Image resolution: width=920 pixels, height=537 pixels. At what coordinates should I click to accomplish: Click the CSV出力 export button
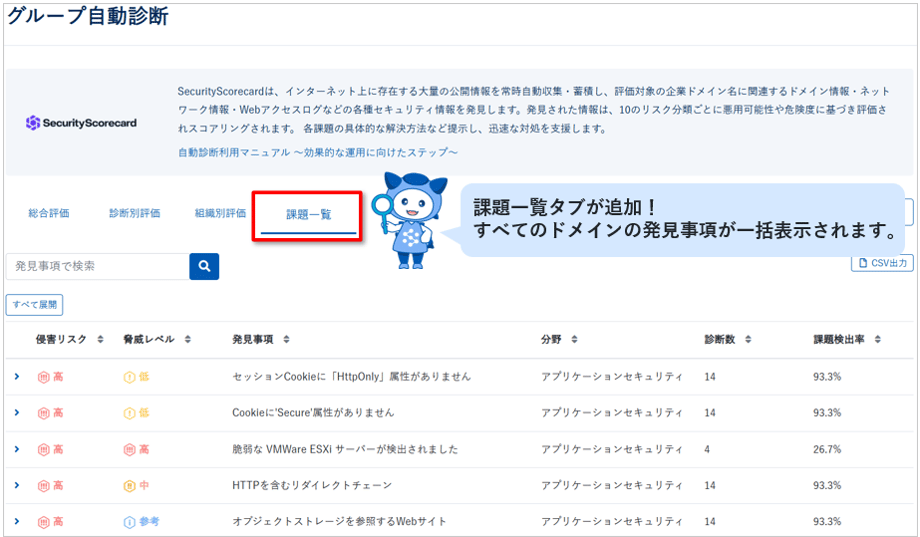point(882,263)
